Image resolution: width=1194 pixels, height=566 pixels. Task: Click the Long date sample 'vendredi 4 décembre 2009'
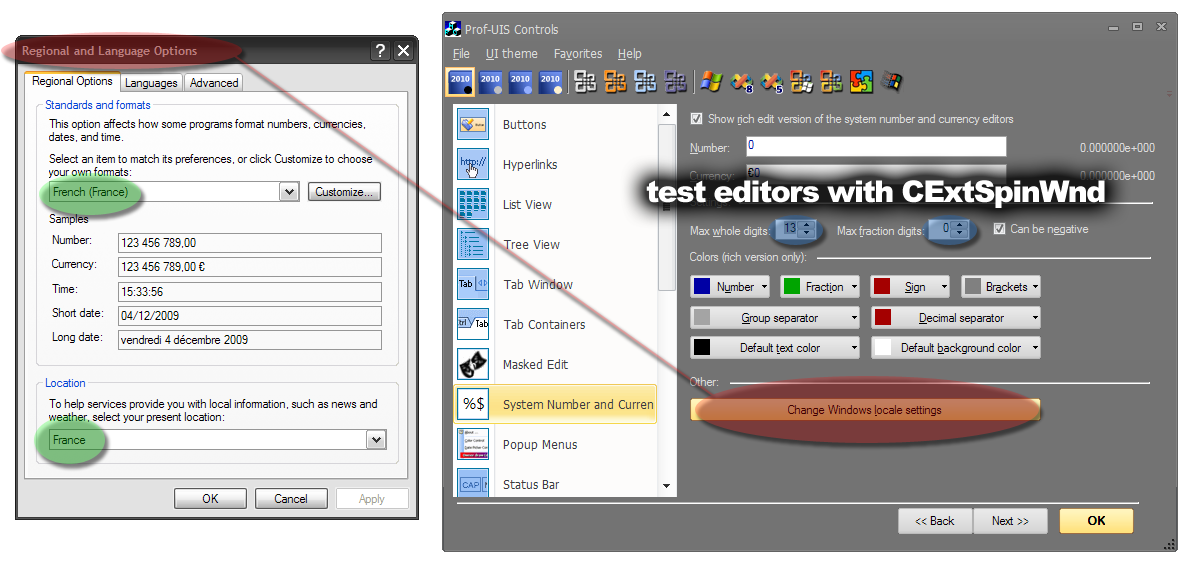pyautogui.click(x=250, y=340)
